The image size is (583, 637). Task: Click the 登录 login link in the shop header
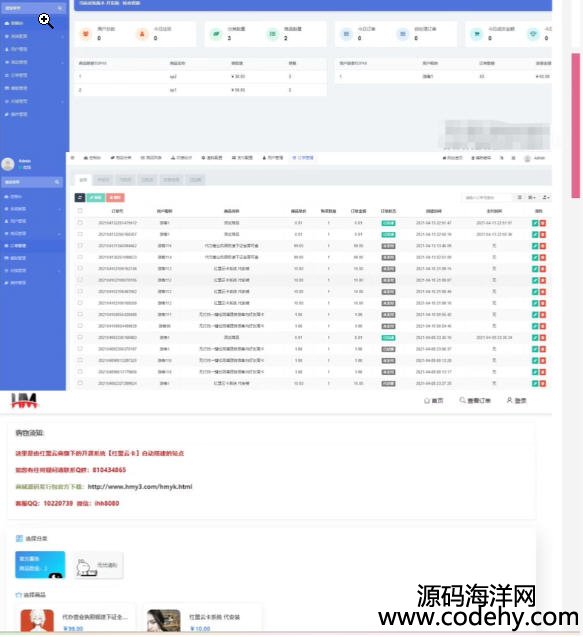tap(516, 401)
